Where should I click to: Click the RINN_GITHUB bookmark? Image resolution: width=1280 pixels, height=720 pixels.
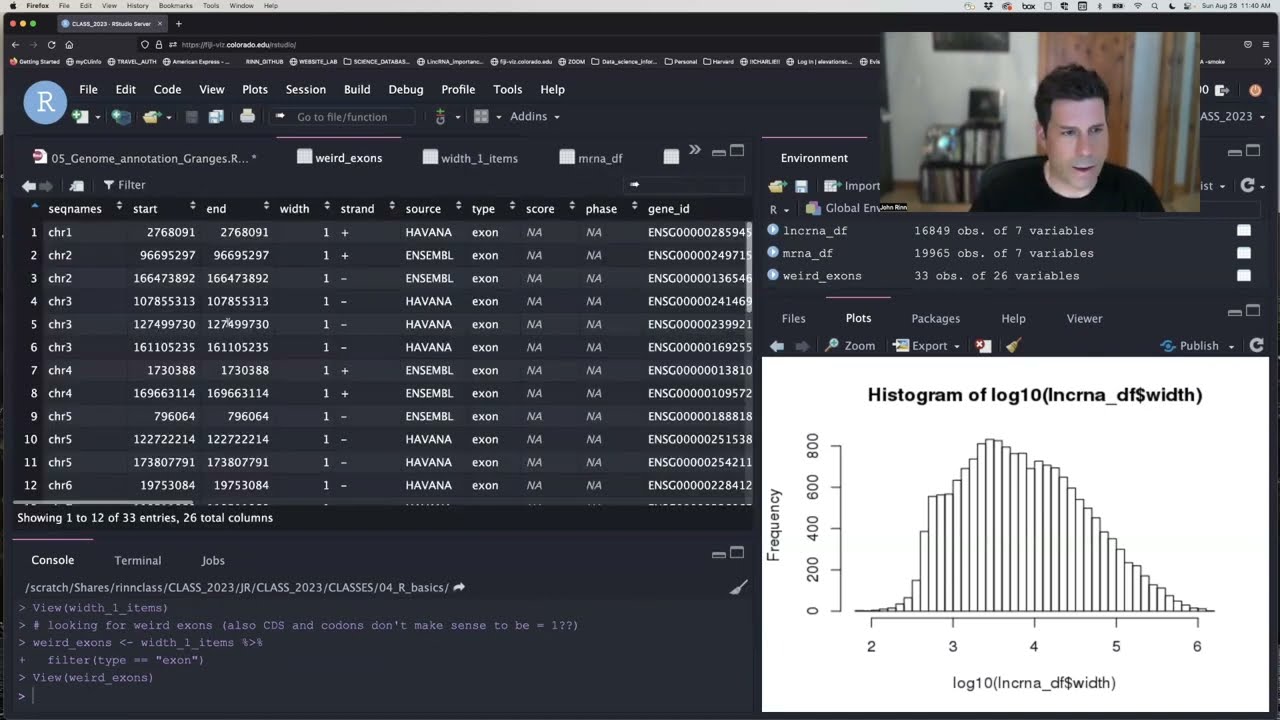click(264, 62)
